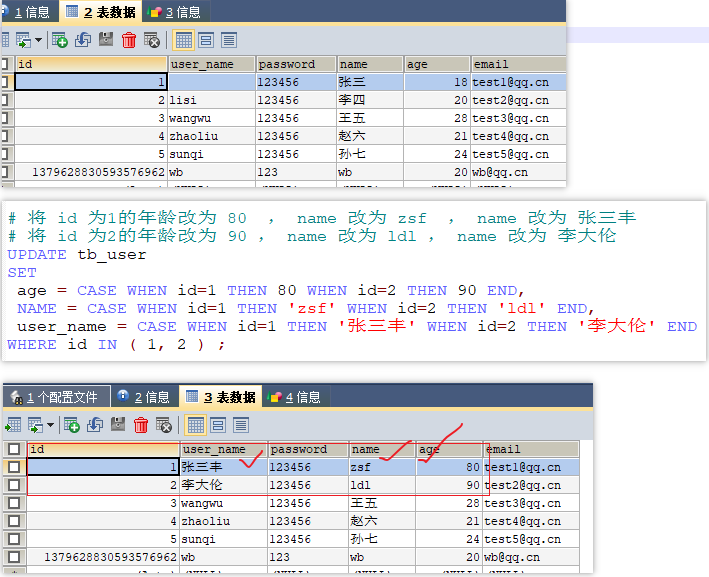Click WHERE keyword in SQL statement
This screenshot has width=709, height=577.
click(32, 345)
